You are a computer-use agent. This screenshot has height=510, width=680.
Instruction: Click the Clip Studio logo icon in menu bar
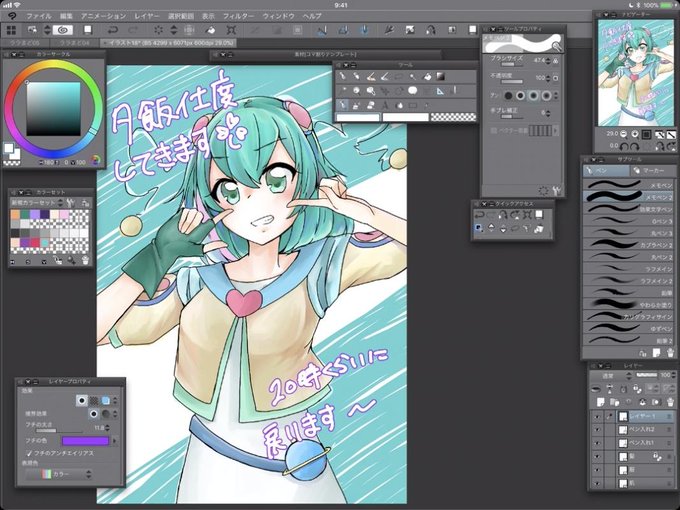12,16
